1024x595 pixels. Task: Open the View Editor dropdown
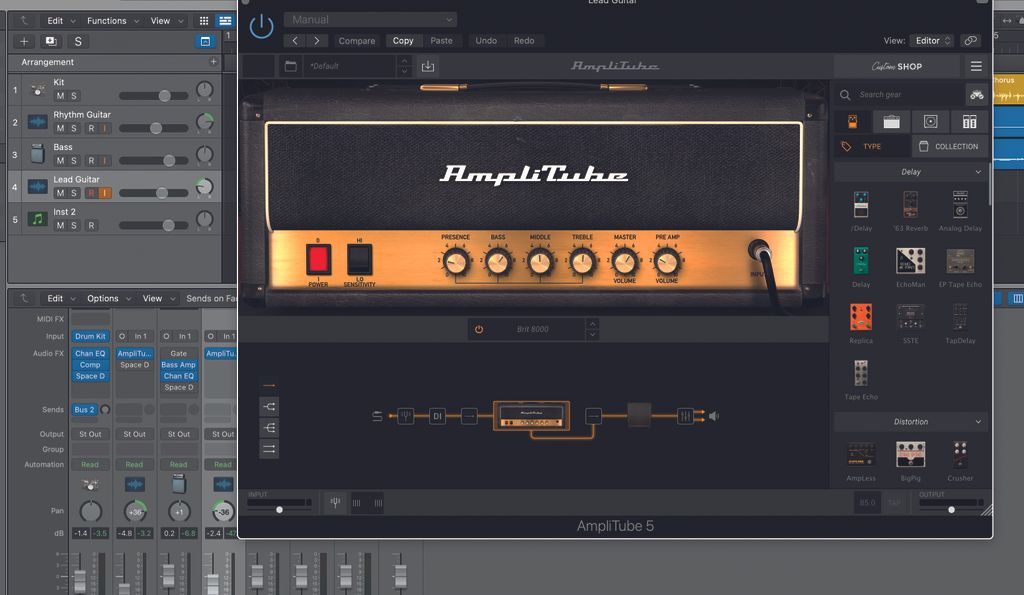(931, 41)
